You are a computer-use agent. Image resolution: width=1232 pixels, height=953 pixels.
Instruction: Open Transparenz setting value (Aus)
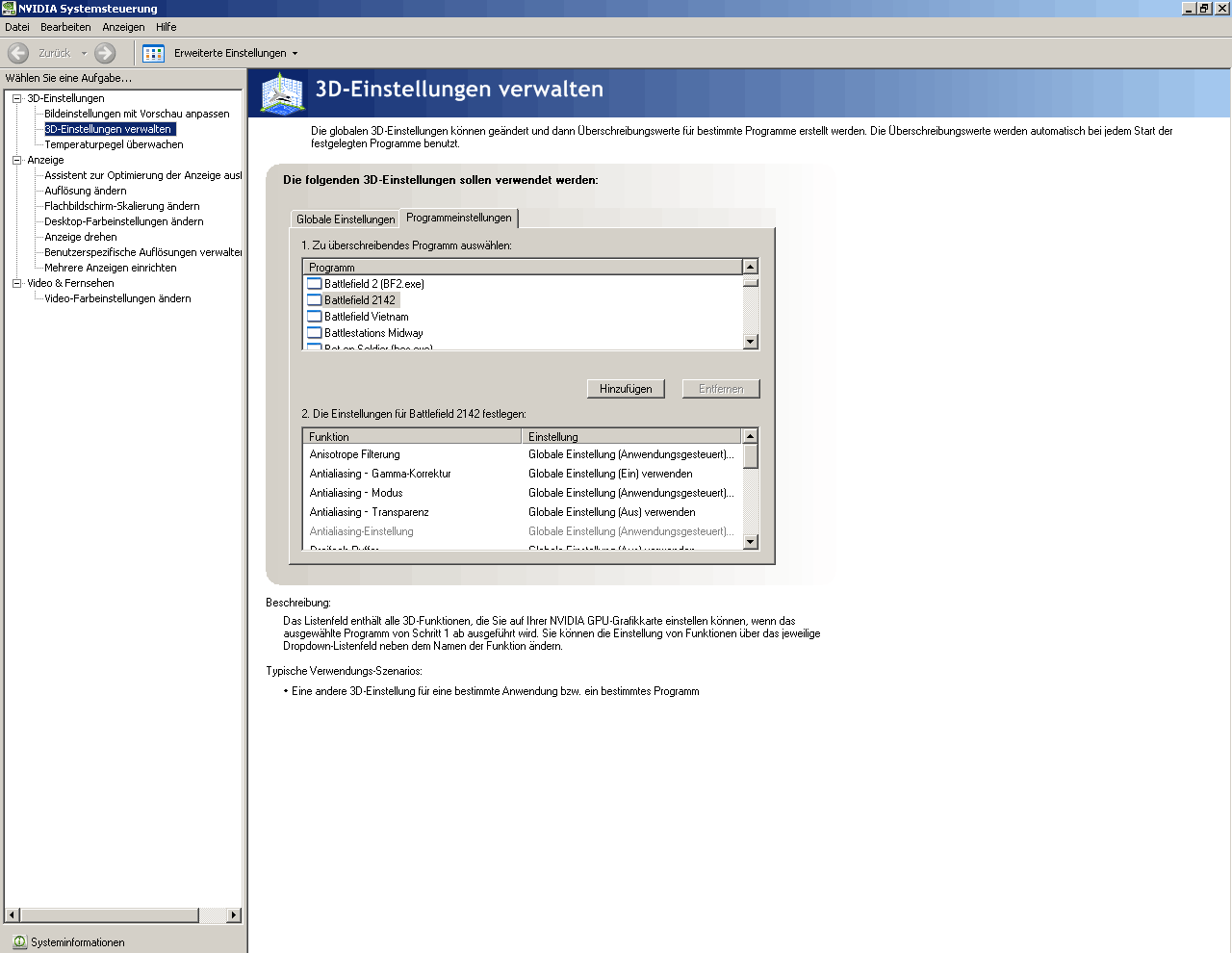612,512
